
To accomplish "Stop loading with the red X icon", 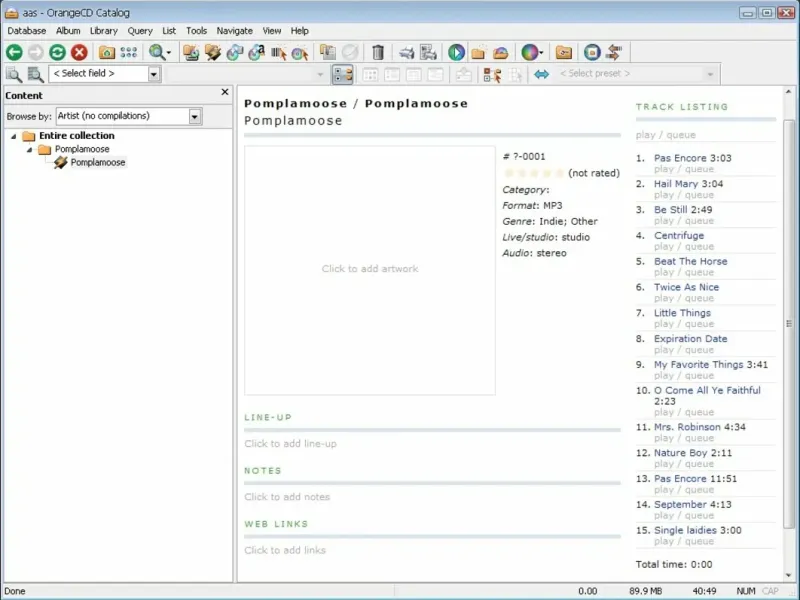I will 79,52.
